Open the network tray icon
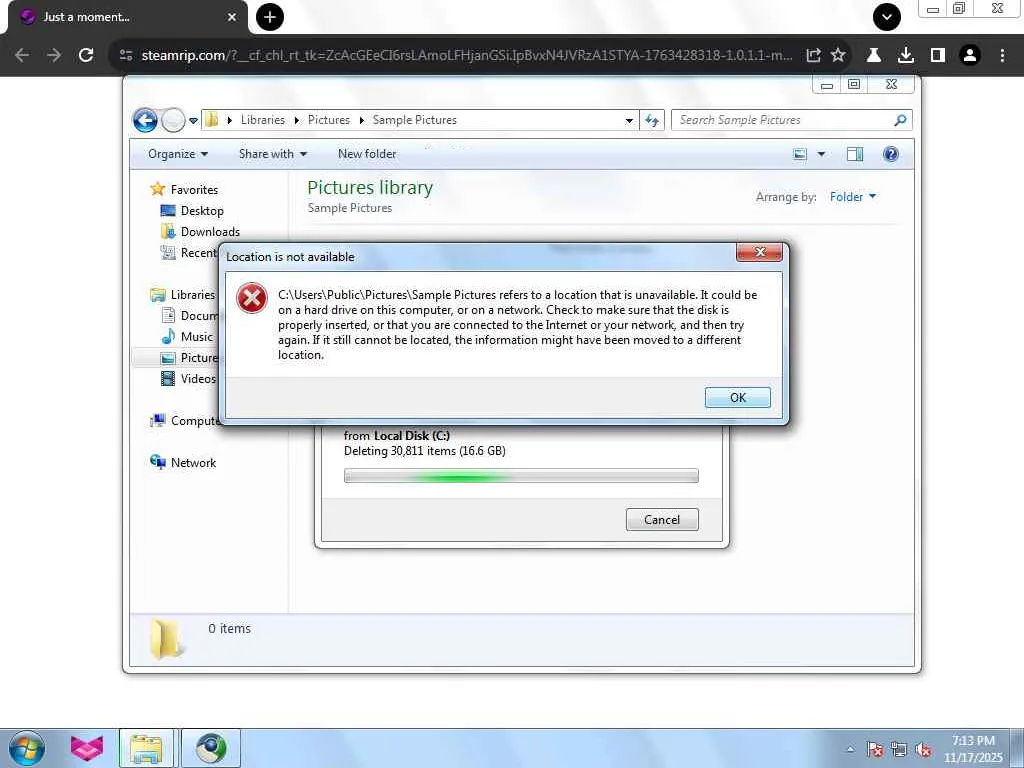The height and width of the screenshot is (768, 1024). click(x=899, y=749)
